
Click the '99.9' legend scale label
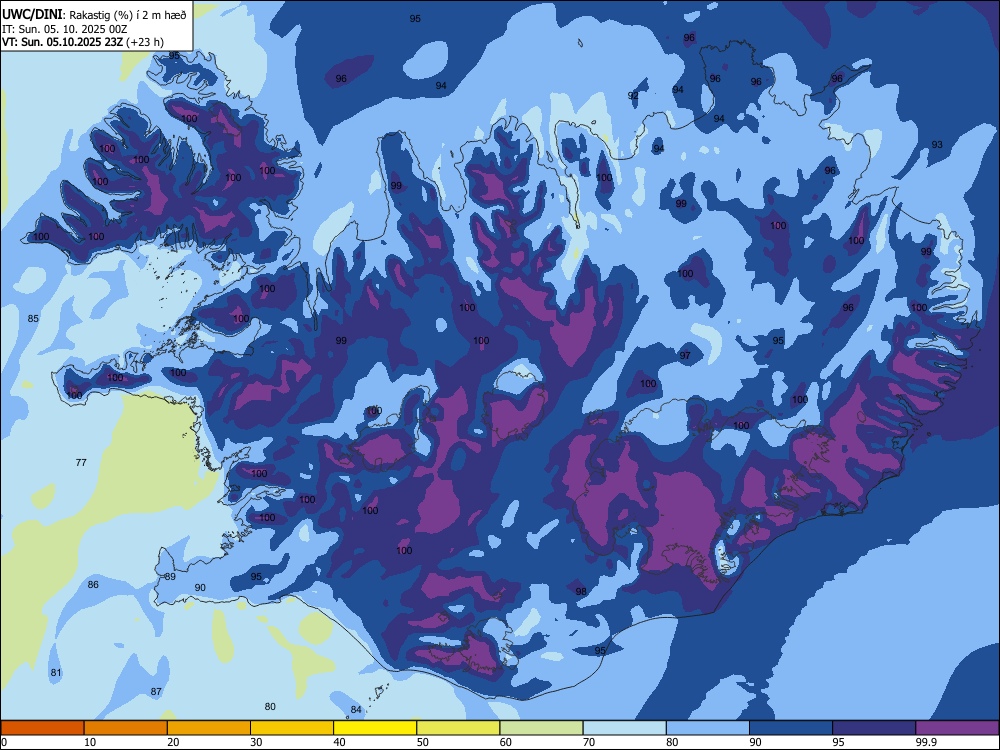(926, 742)
